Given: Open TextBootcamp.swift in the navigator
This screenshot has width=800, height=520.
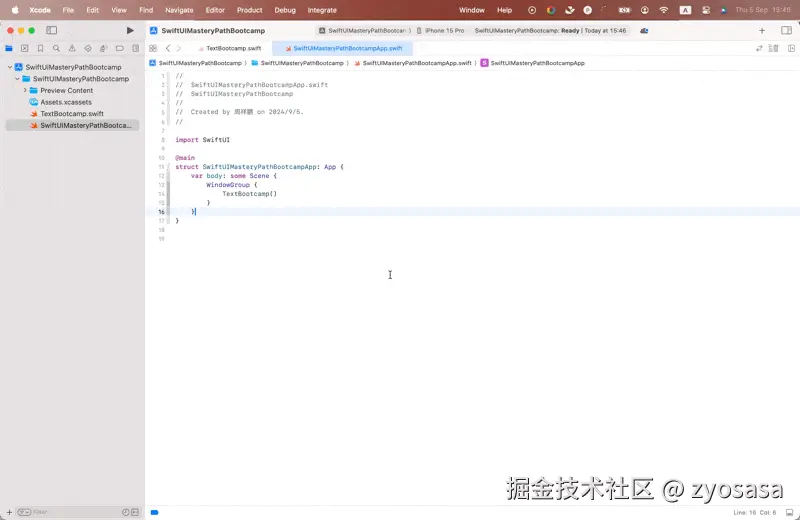Looking at the screenshot, I should pyautogui.click(x=71, y=114).
